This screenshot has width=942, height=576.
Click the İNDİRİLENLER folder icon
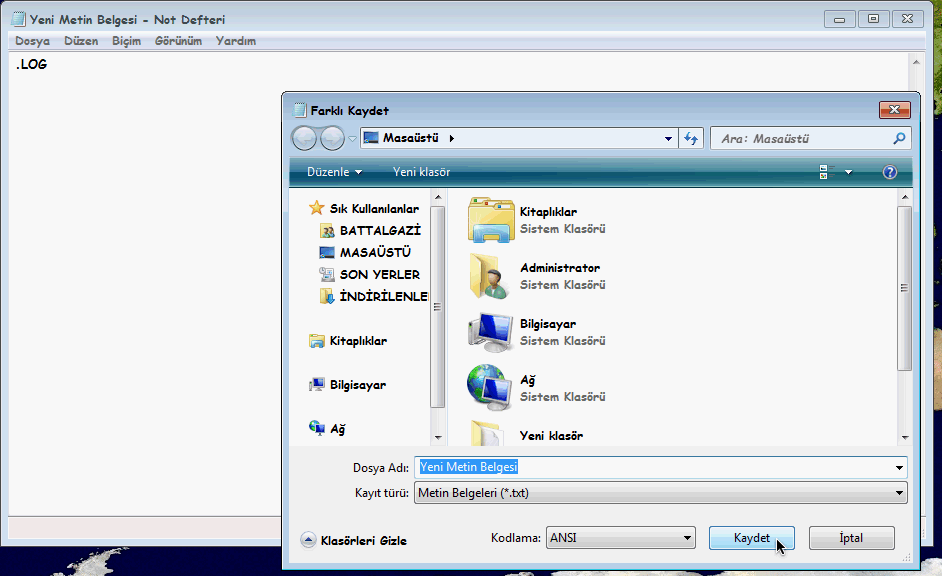coord(327,296)
